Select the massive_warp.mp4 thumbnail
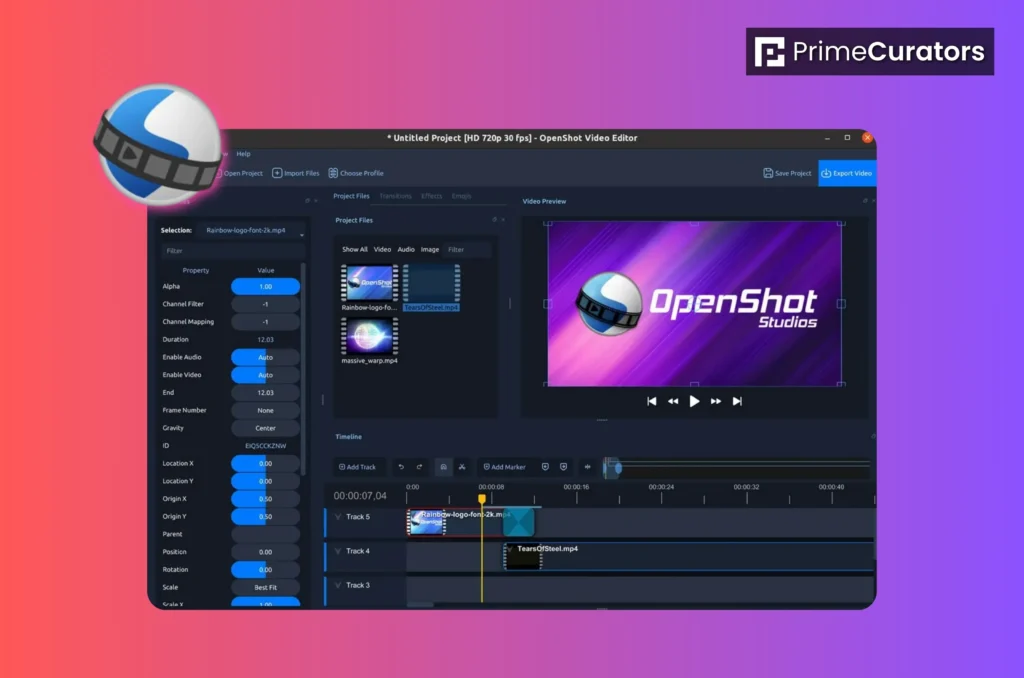1024x678 pixels. click(368, 335)
